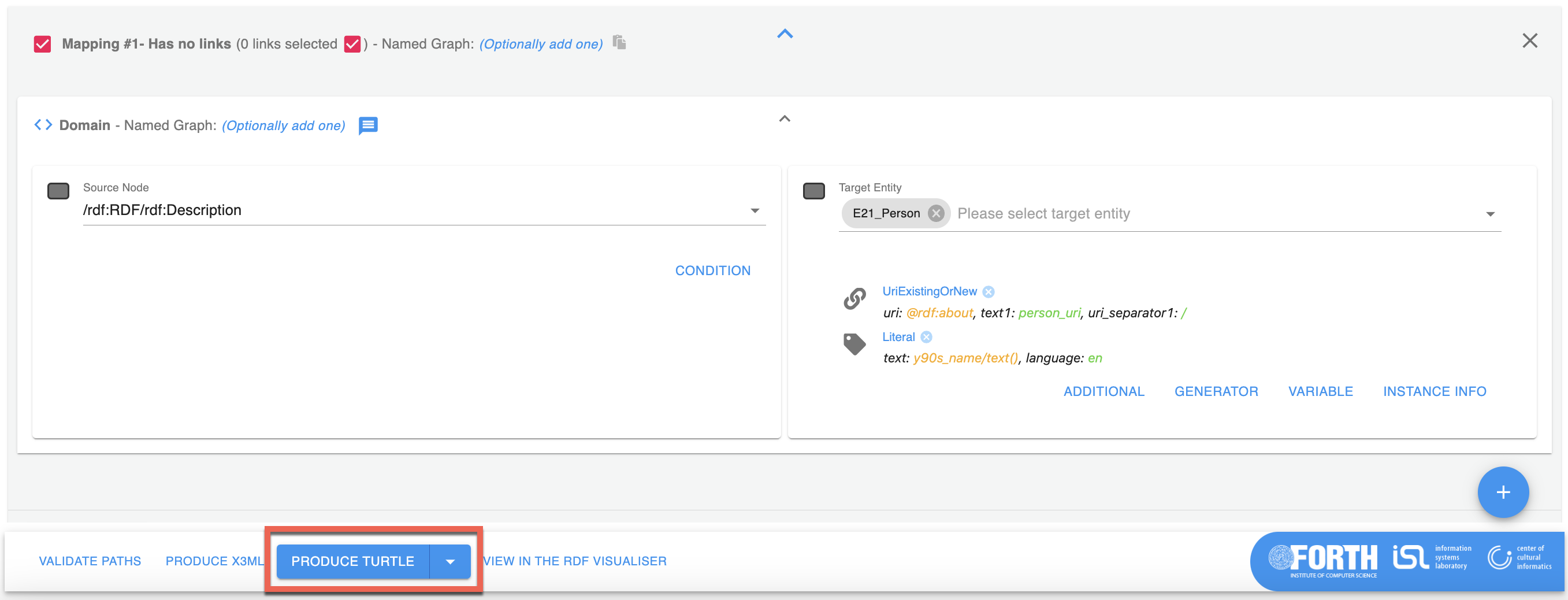The width and height of the screenshot is (1568, 600).
Task: Click the GENERATOR button
Action: tap(1216, 391)
